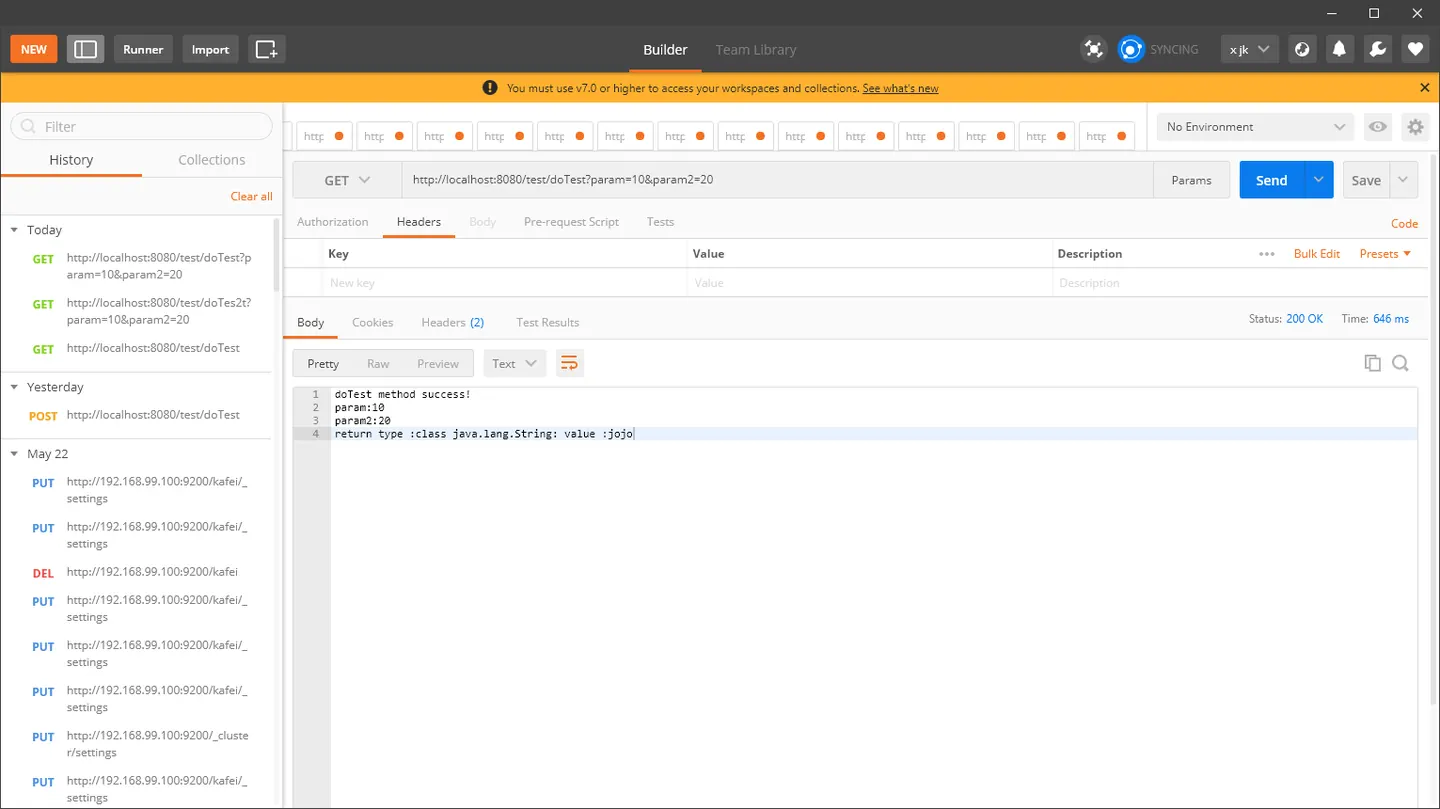1440x809 pixels.
Task: Open Text format dropdown in response
Action: [515, 363]
